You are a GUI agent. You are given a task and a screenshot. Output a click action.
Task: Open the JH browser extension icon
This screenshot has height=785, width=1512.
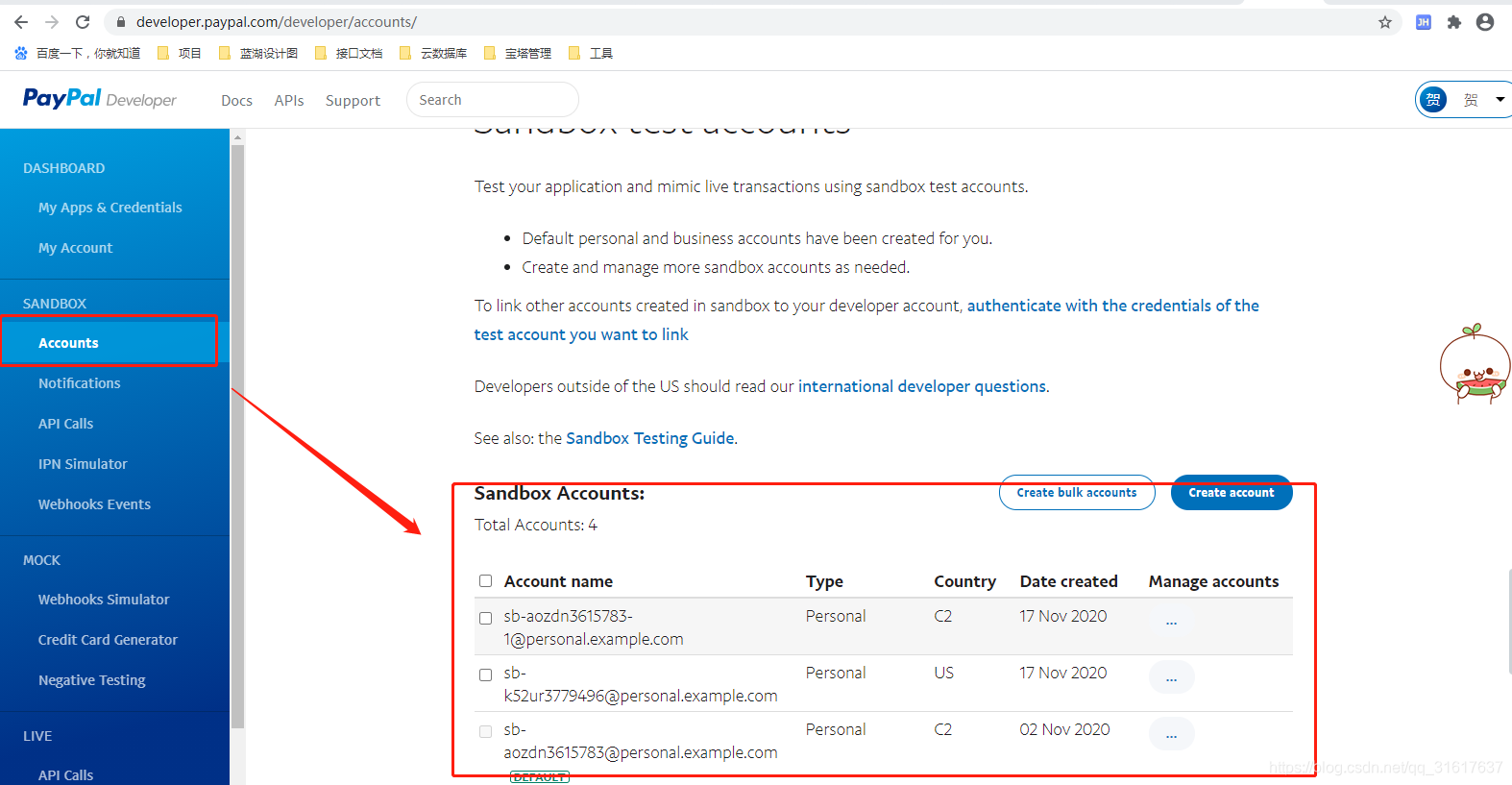(1424, 22)
